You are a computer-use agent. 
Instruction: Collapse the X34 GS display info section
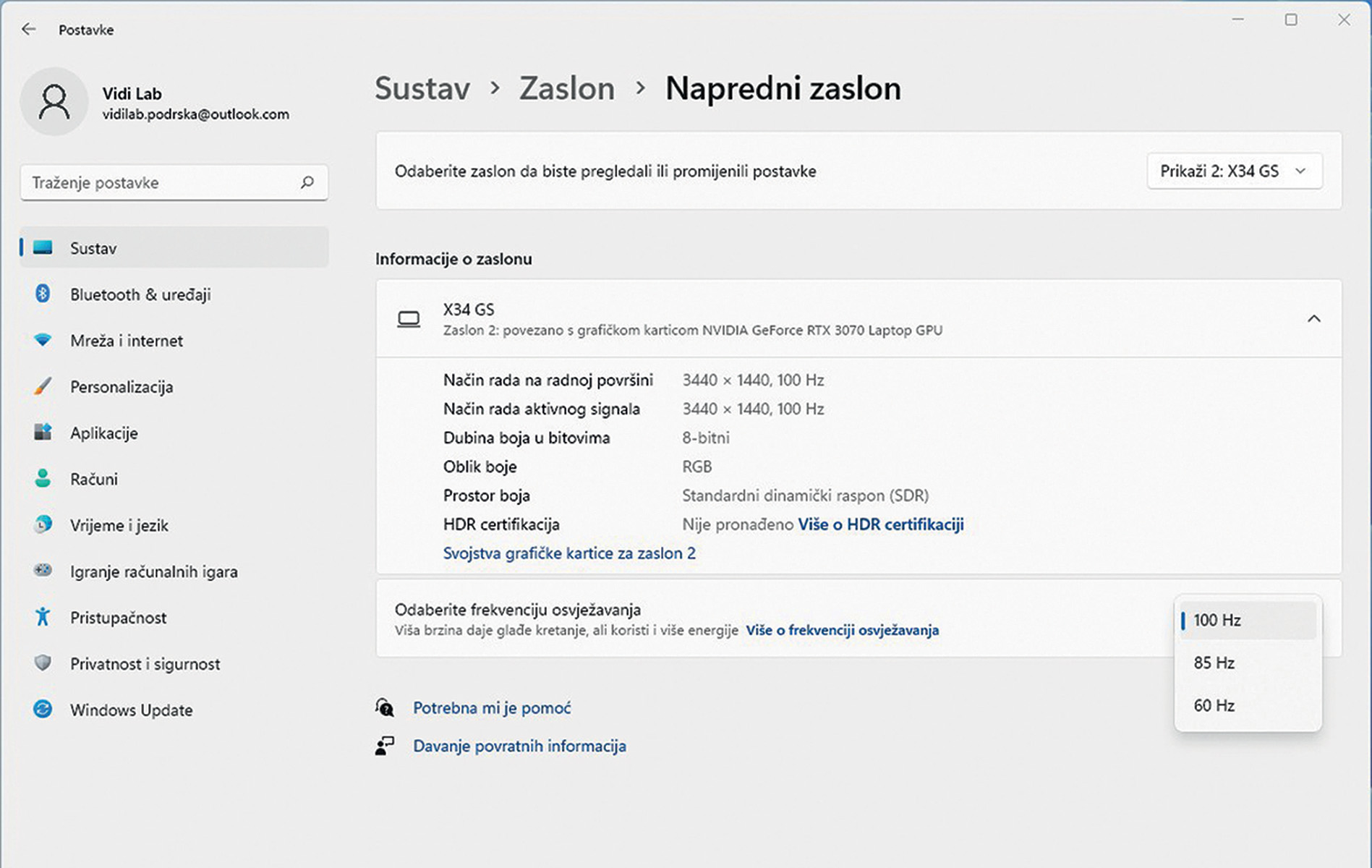point(1313,319)
